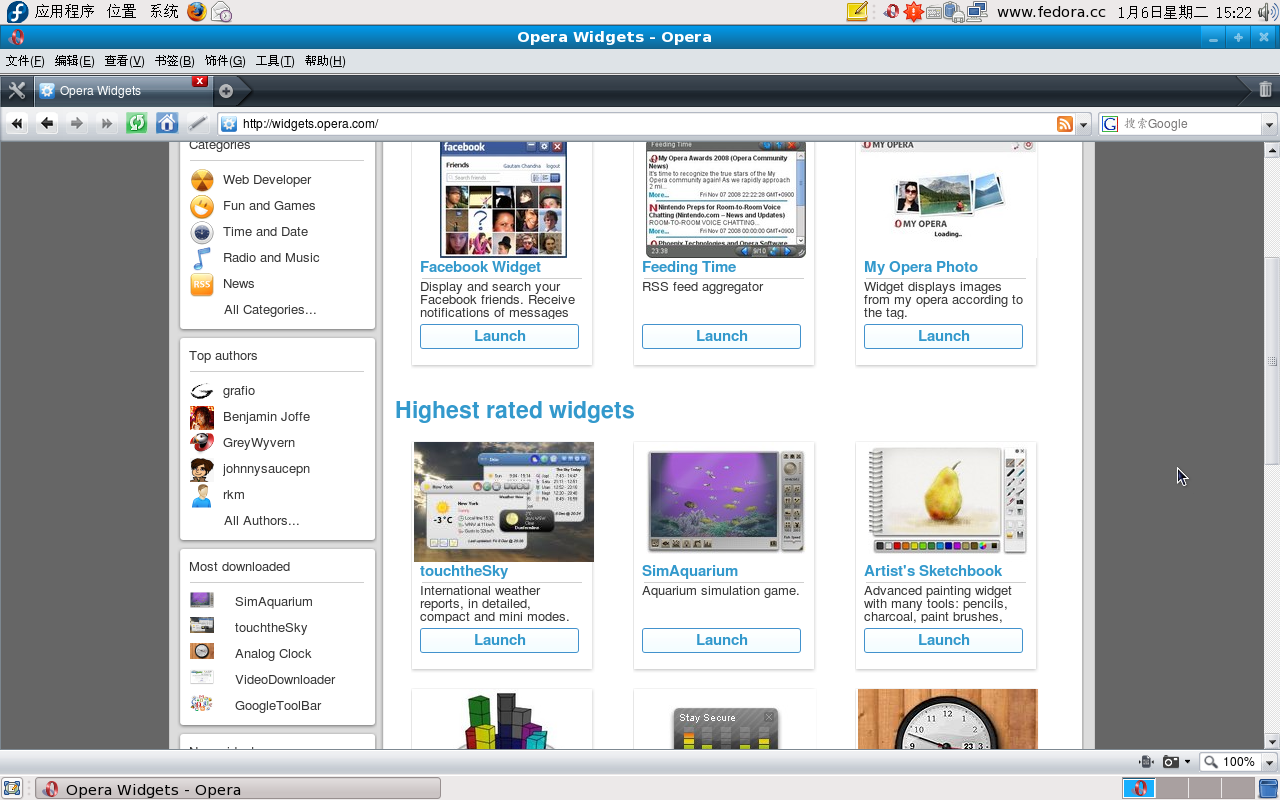Open the 工具(T) tools menu
The image size is (1280, 800).
275,61
